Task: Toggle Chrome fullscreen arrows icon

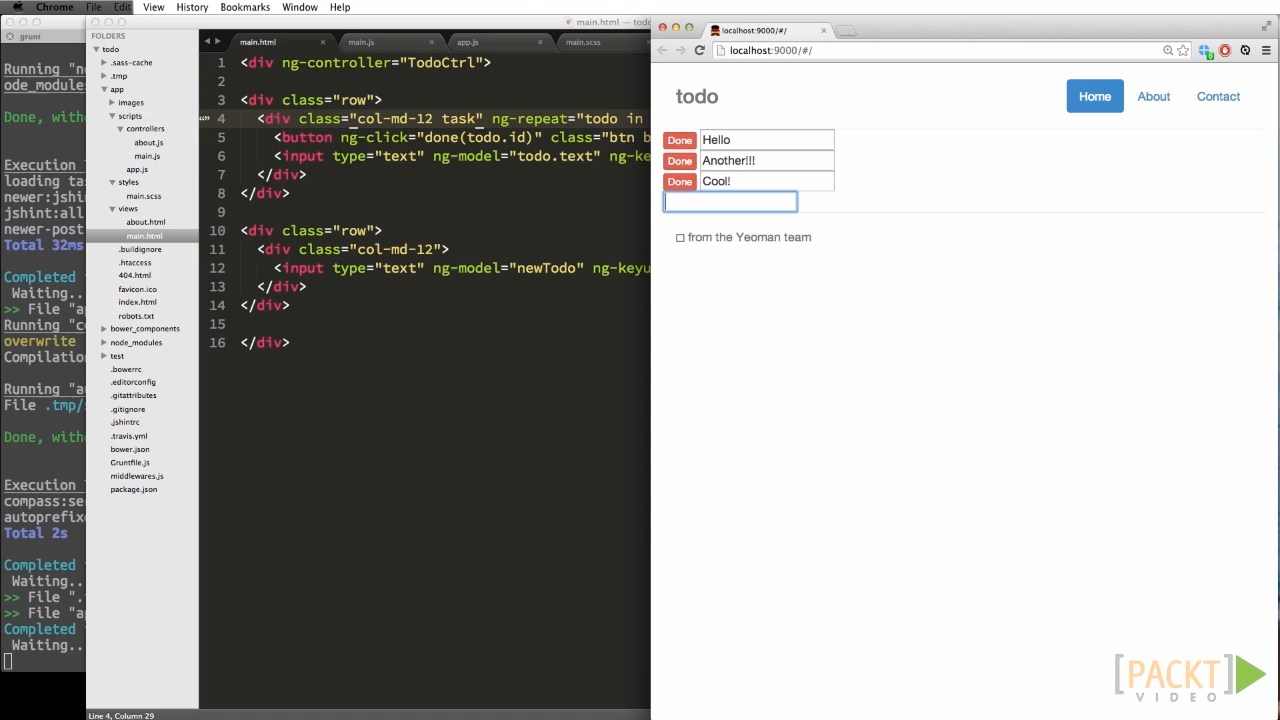Action: [x=1267, y=26]
